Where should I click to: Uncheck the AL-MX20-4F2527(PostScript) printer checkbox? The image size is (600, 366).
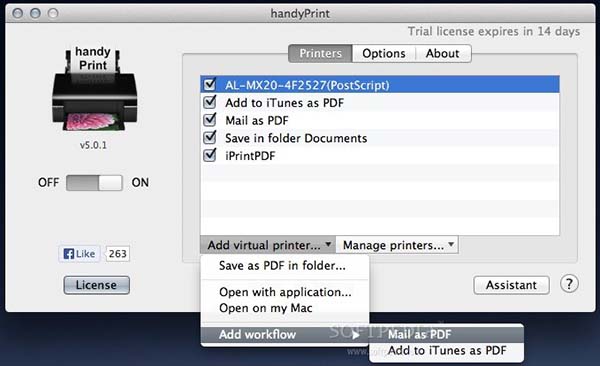click(210, 84)
